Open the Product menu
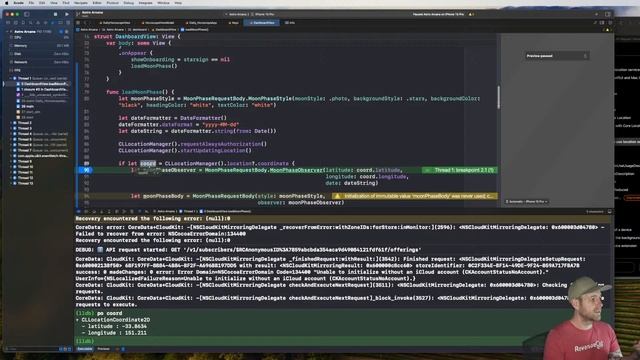This screenshot has height=360, width=640. [113, 3]
